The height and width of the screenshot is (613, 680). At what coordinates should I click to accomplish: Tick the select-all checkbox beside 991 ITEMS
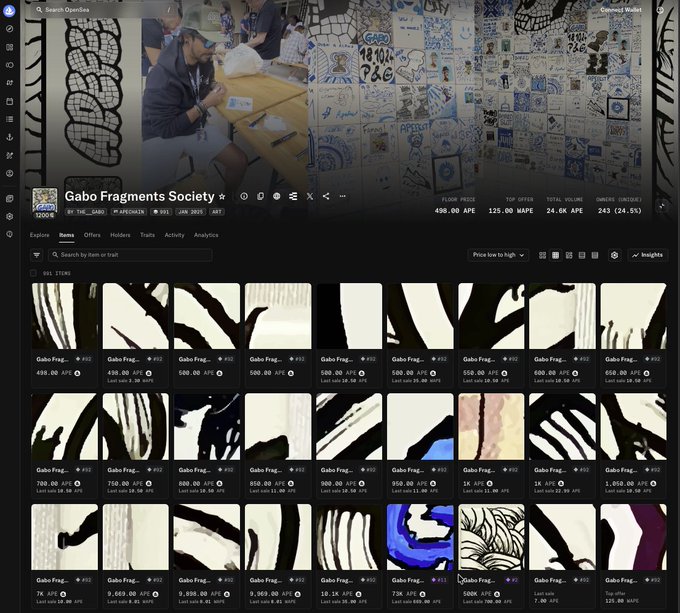click(x=33, y=273)
